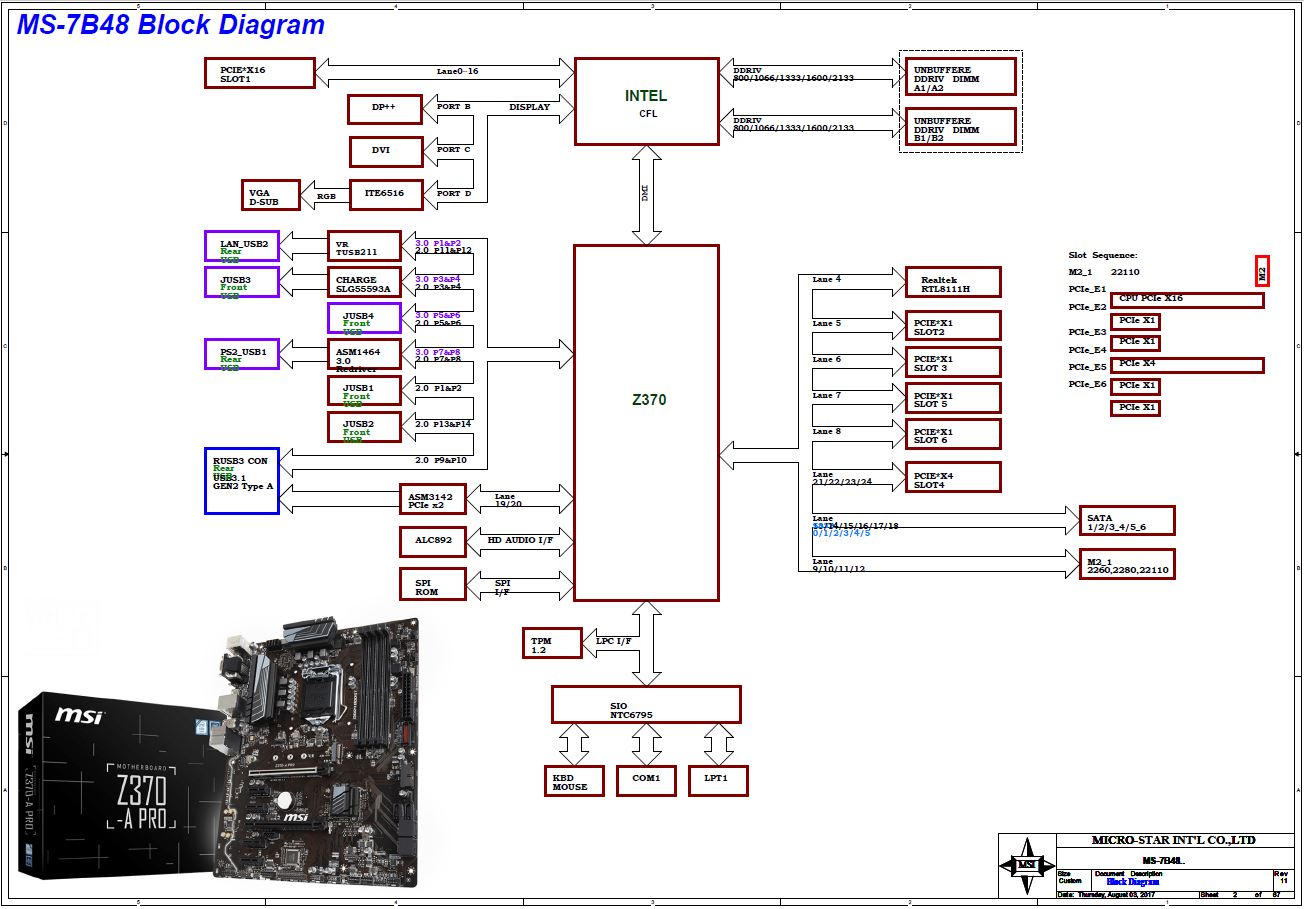
Task: Select the LAN_USB2 rear USB block
Action: (x=242, y=246)
